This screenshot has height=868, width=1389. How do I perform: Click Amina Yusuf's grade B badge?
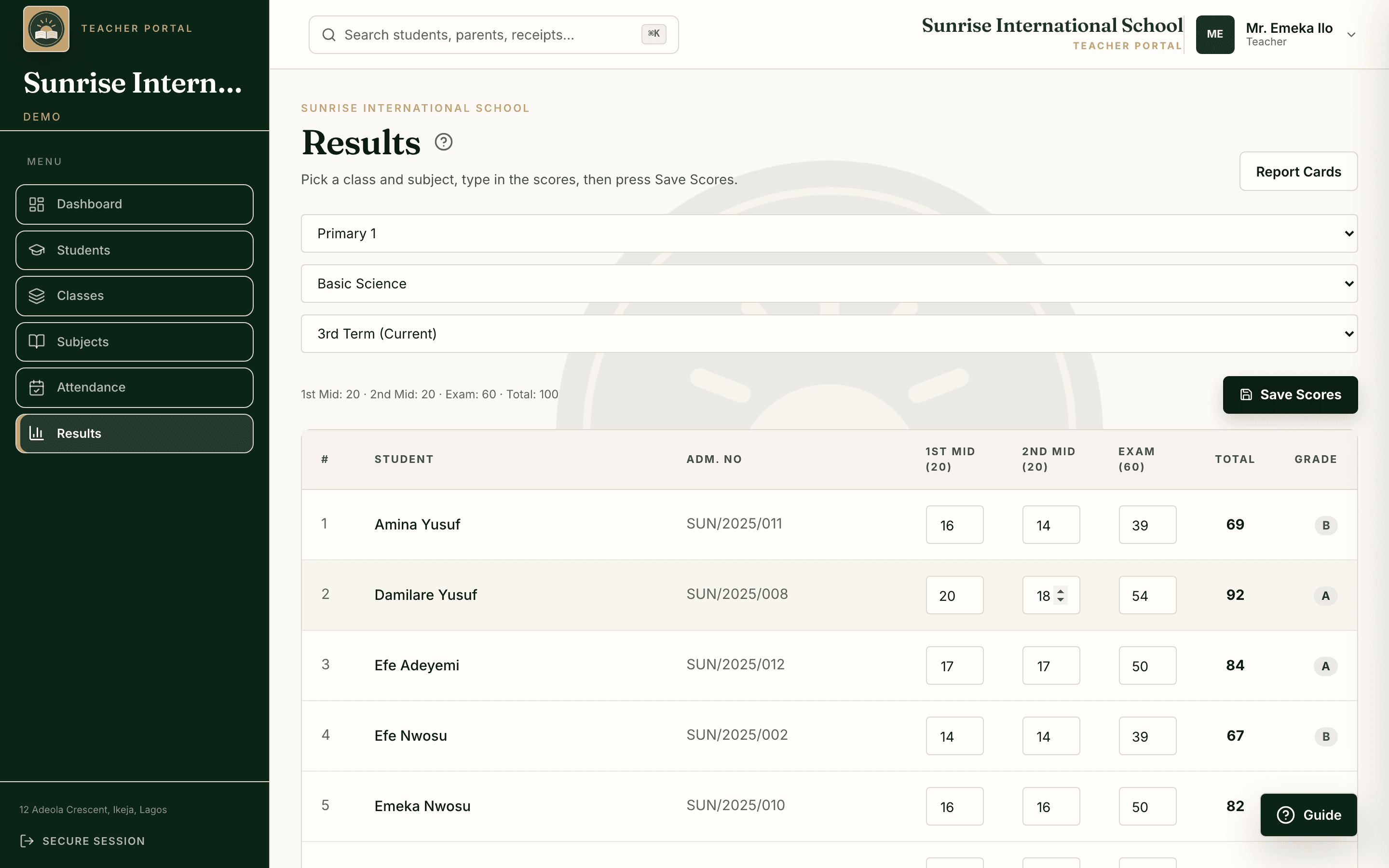point(1326,525)
